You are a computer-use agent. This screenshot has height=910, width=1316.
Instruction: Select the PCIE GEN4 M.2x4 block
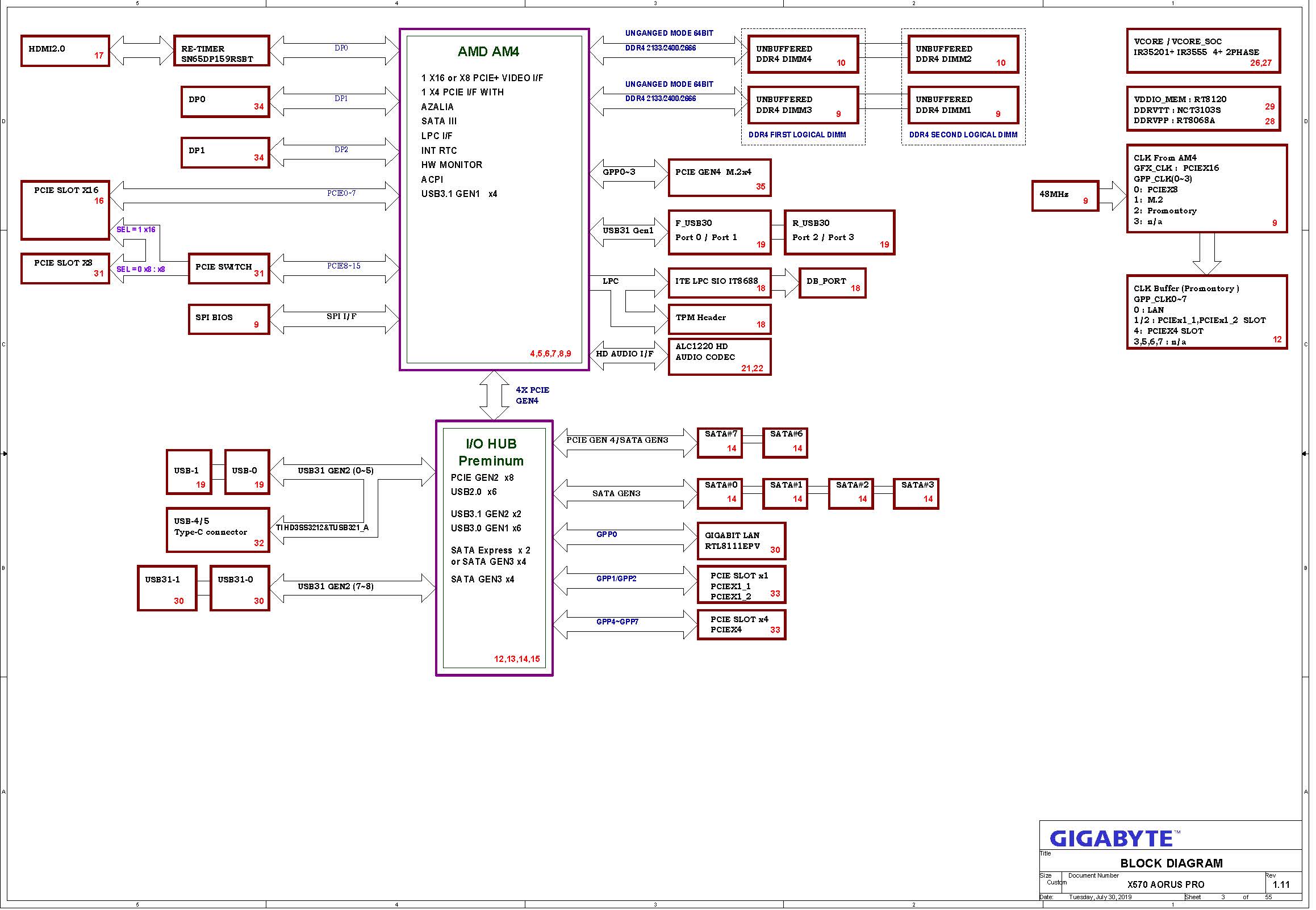click(x=719, y=178)
